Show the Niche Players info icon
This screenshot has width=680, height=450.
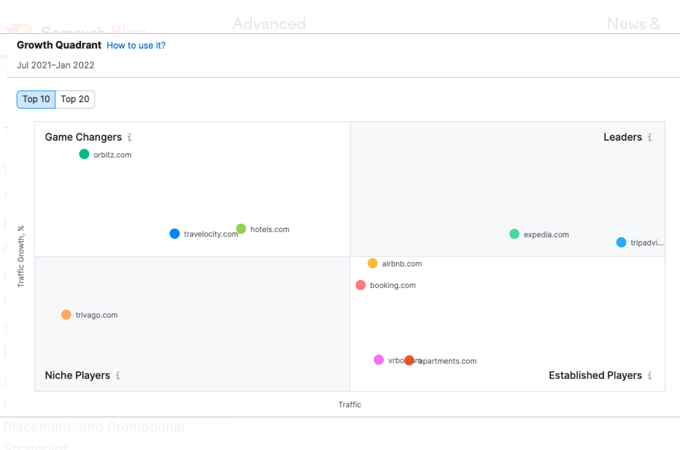(118, 375)
